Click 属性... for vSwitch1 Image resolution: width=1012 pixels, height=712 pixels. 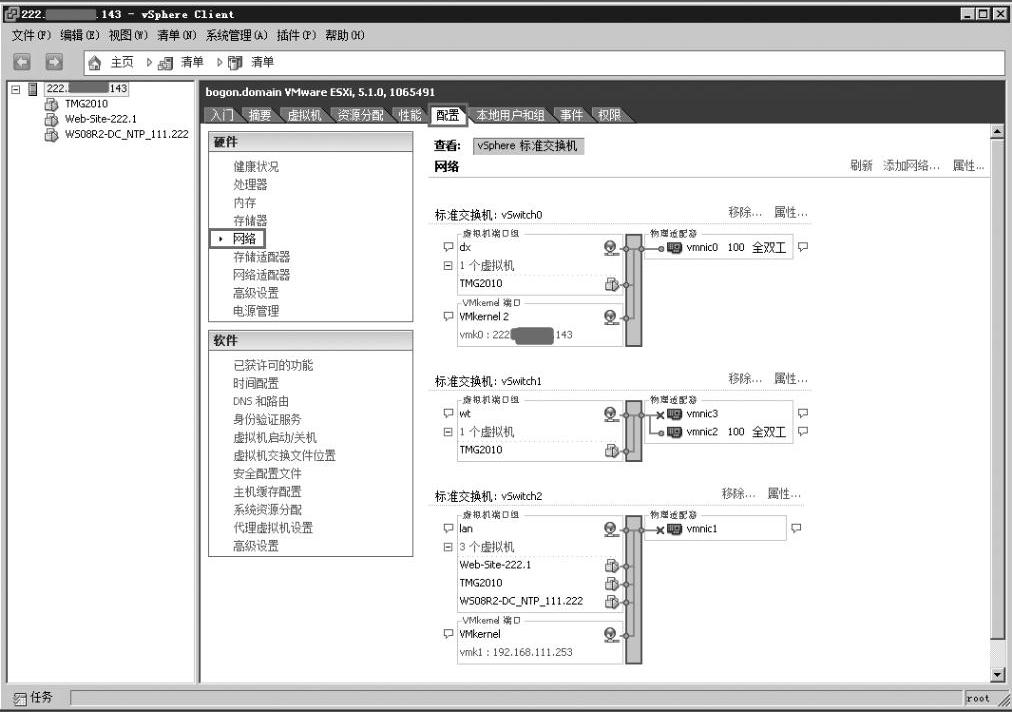tap(791, 379)
